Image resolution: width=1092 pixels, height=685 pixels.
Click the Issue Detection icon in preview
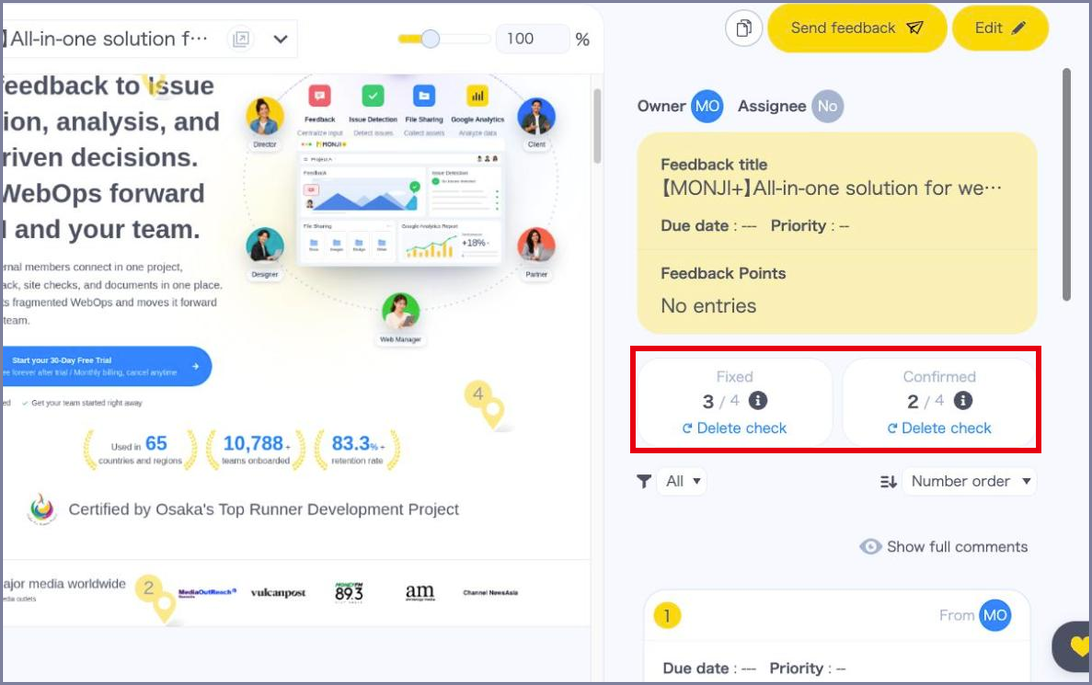pos(373,95)
